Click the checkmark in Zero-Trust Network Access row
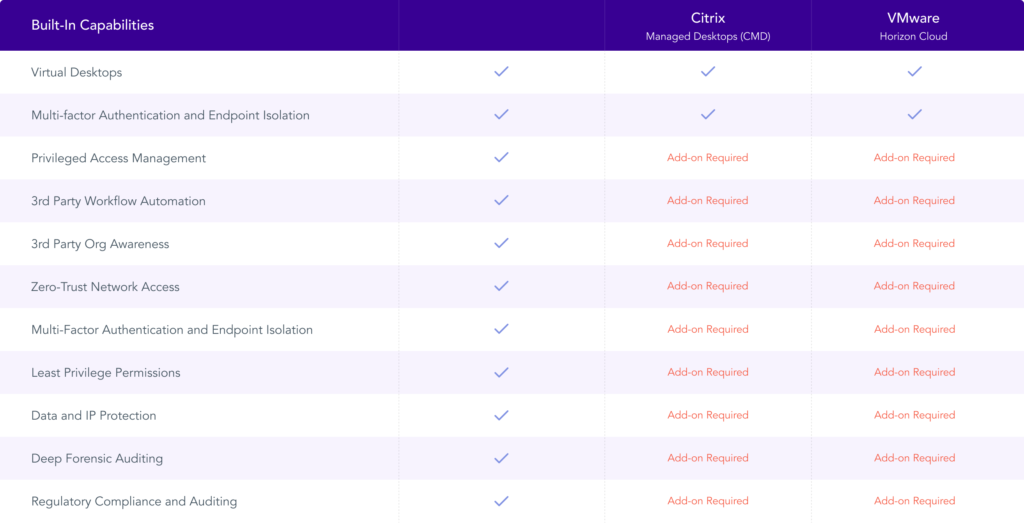This screenshot has width=1024, height=523. pos(501,286)
